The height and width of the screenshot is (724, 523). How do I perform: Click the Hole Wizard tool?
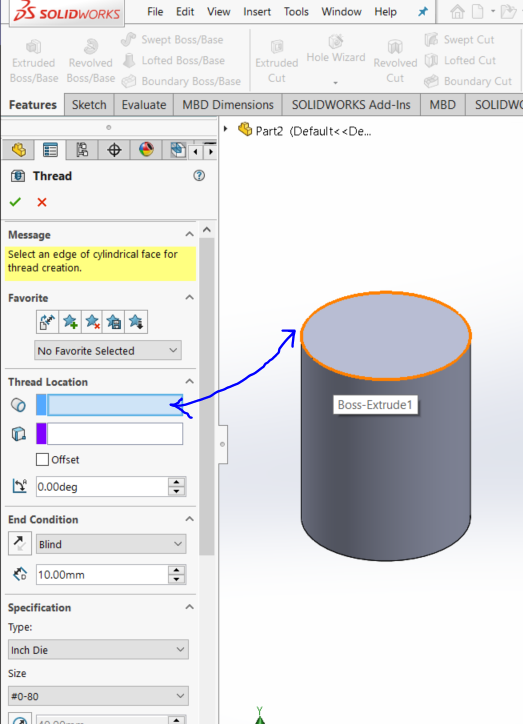(x=336, y=49)
